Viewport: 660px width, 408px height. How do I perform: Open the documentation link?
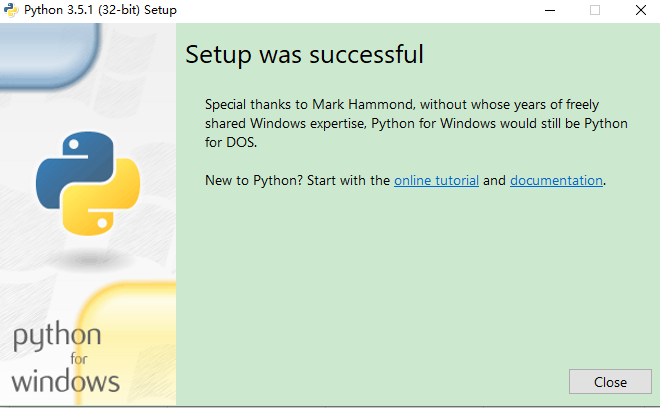(x=556, y=181)
